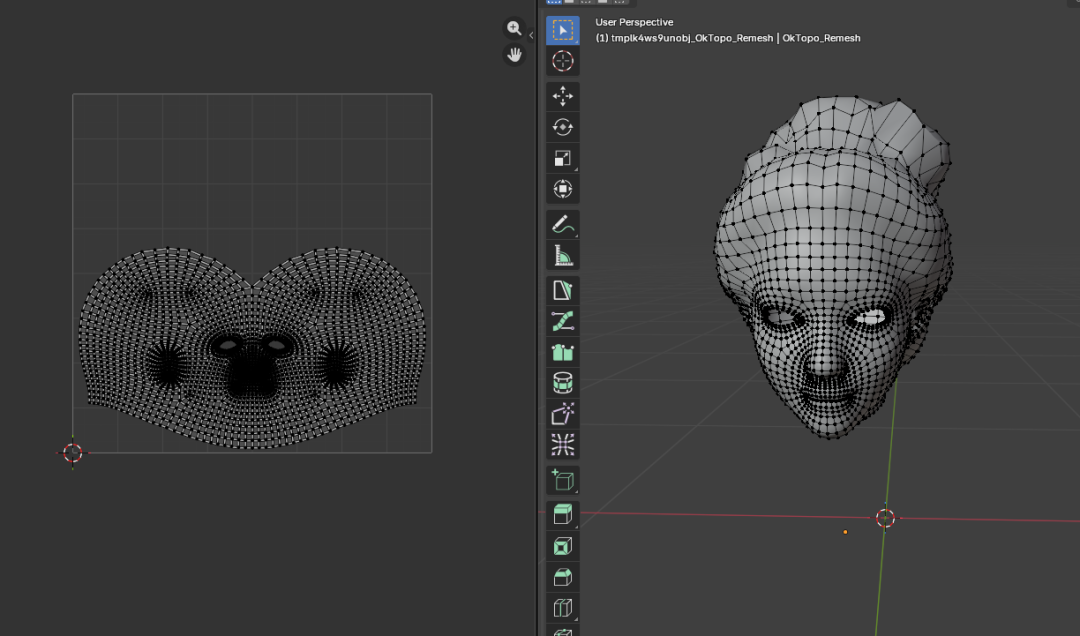The height and width of the screenshot is (636, 1080).
Task: Activate the Bevel tool
Action: pyautogui.click(x=562, y=577)
